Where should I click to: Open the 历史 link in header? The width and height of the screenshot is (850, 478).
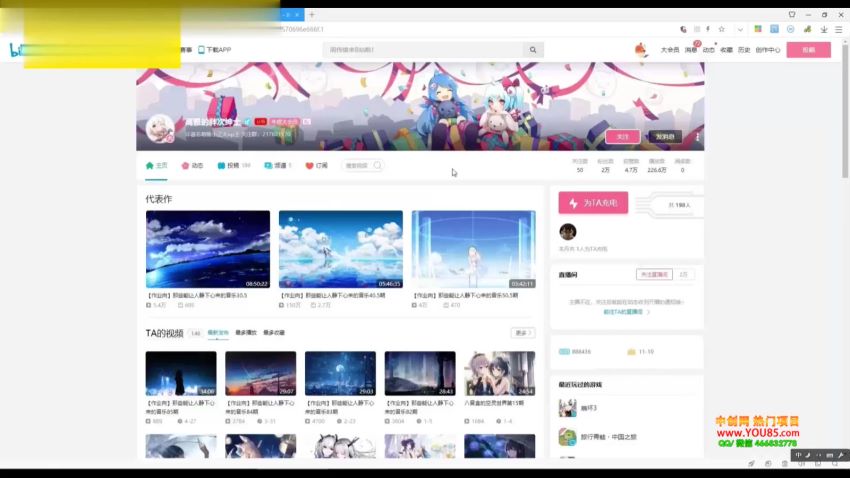[744, 50]
